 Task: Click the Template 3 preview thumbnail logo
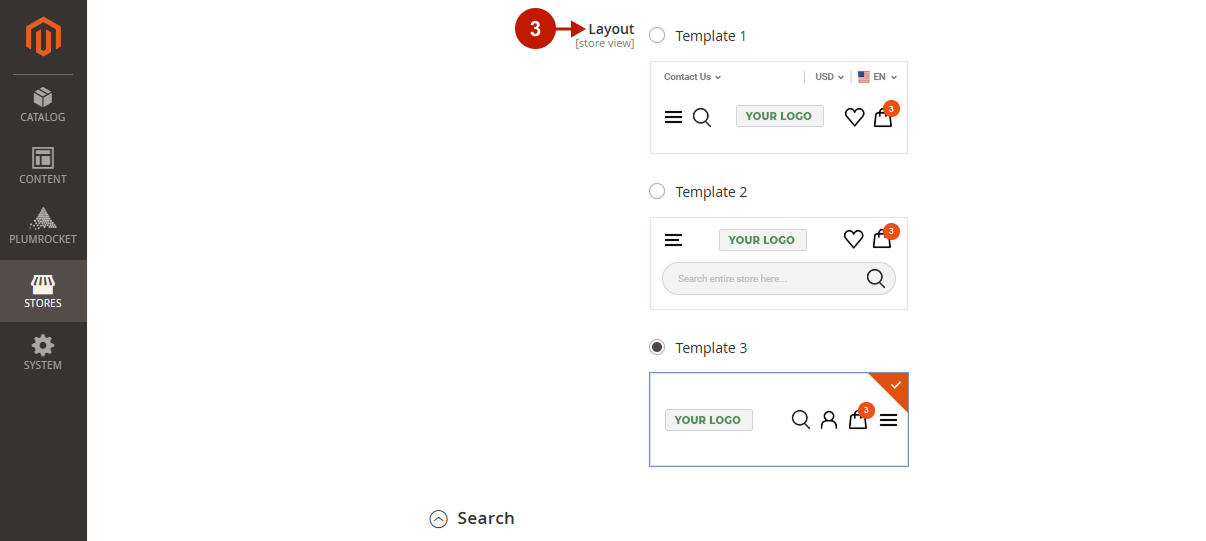pyautogui.click(x=708, y=420)
